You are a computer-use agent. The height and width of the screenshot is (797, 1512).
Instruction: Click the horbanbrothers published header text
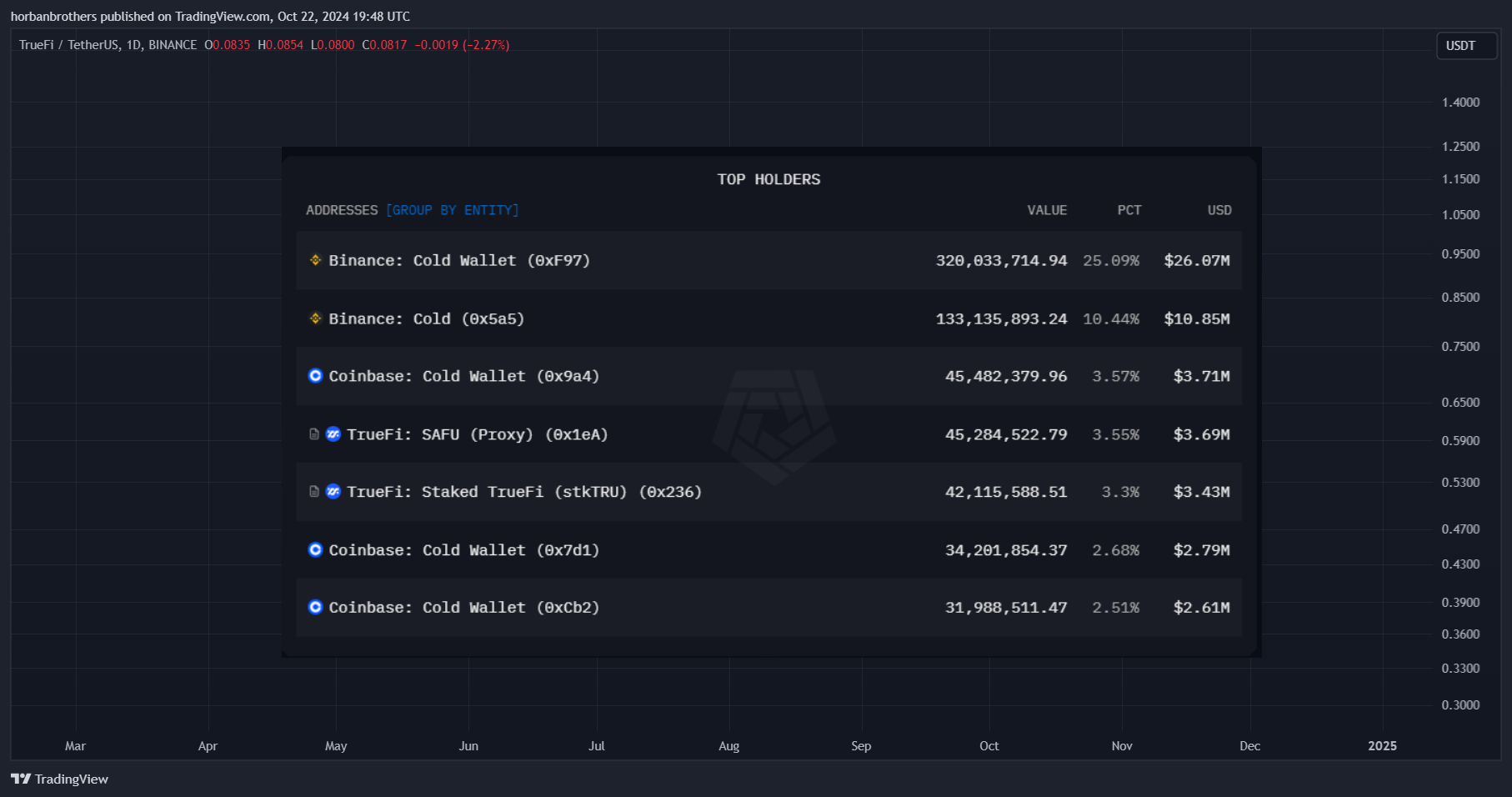pos(210,17)
